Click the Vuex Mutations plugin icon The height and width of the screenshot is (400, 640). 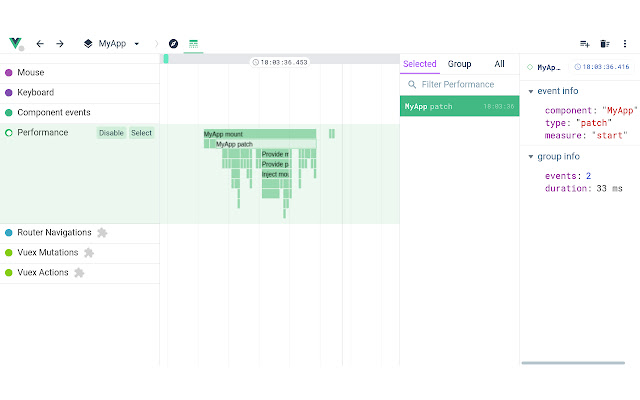89,253
